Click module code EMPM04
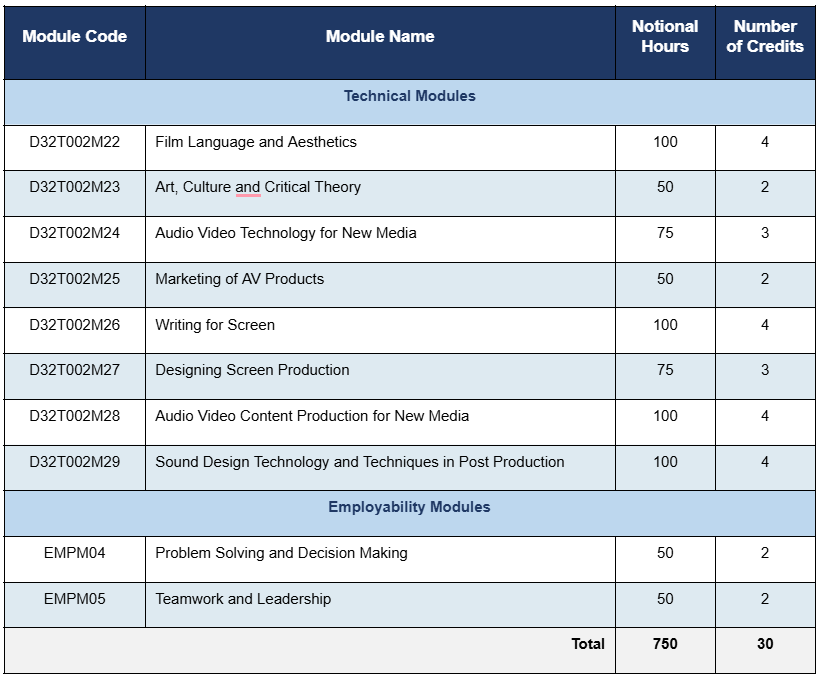The image size is (818, 674). pos(75,553)
